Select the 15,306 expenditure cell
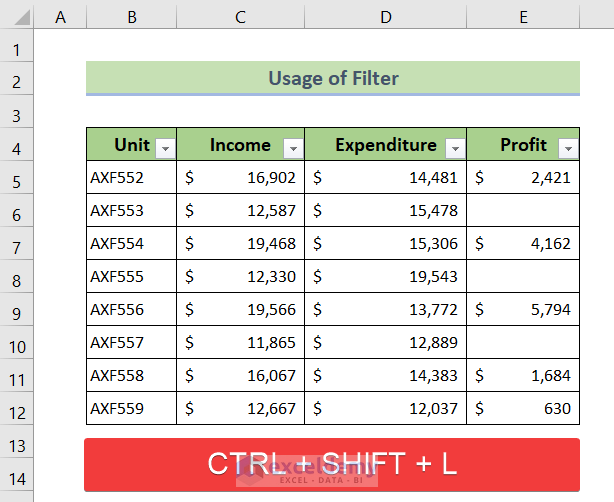This screenshot has height=502, width=614. tap(385, 244)
